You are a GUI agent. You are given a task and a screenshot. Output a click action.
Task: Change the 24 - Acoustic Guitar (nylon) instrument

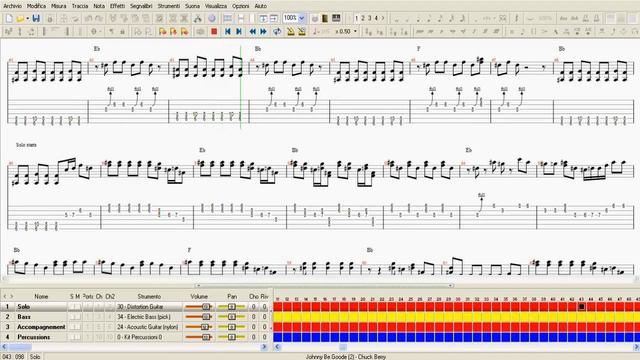pyautogui.click(x=149, y=327)
